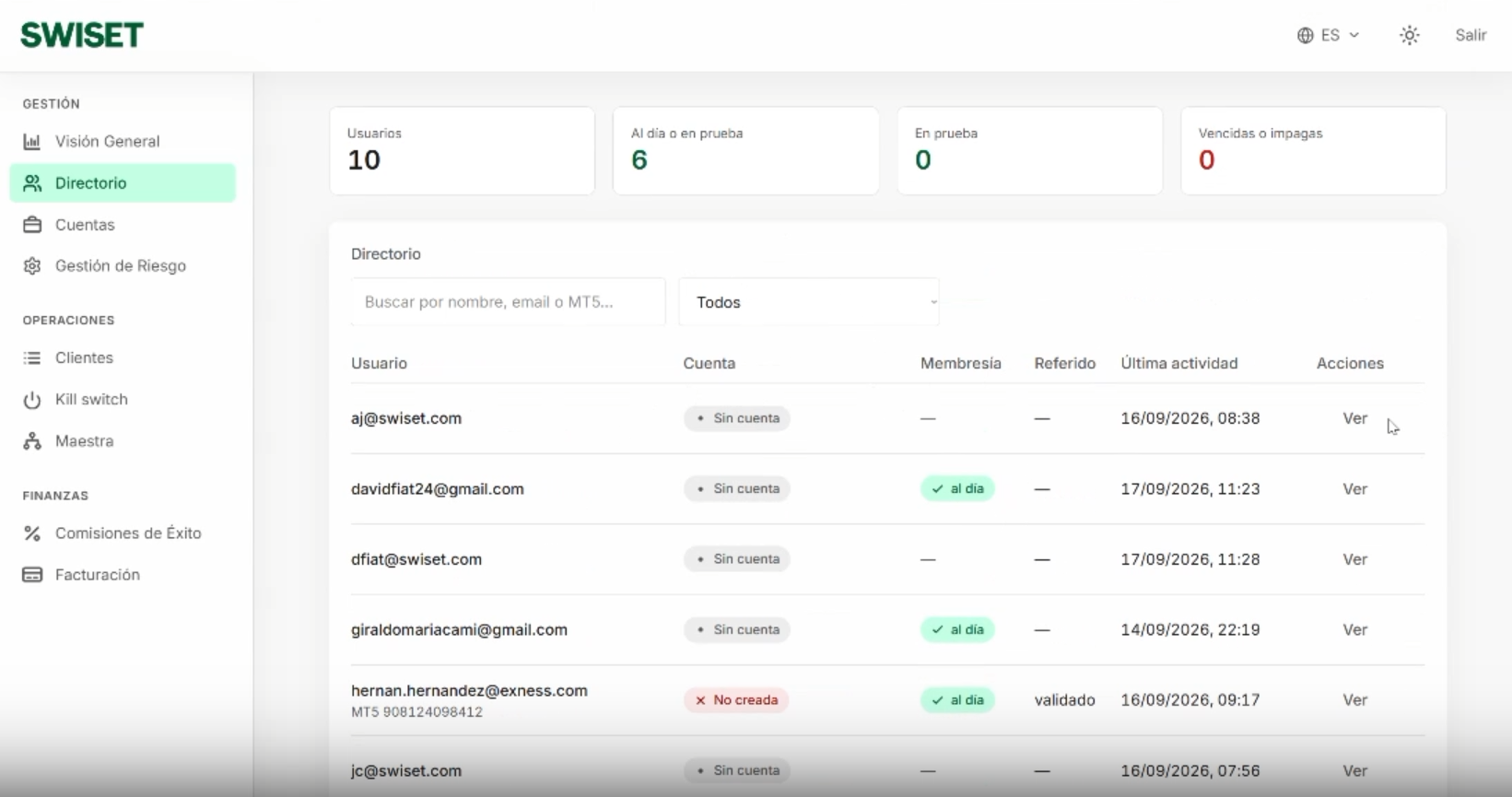Open Visión General menu item
This screenshot has width=1512, height=797.
point(123,142)
